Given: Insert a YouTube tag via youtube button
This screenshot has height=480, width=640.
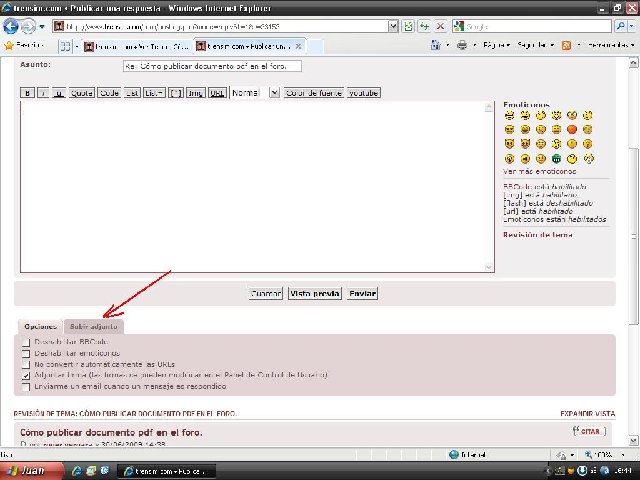Looking at the screenshot, I should click(363, 92).
